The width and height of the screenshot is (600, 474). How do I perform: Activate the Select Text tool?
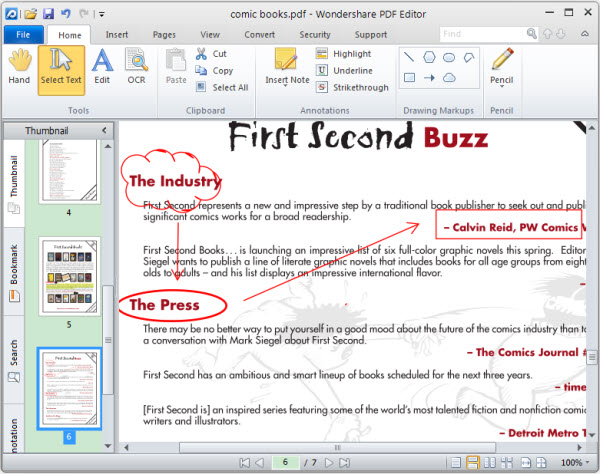pos(61,70)
